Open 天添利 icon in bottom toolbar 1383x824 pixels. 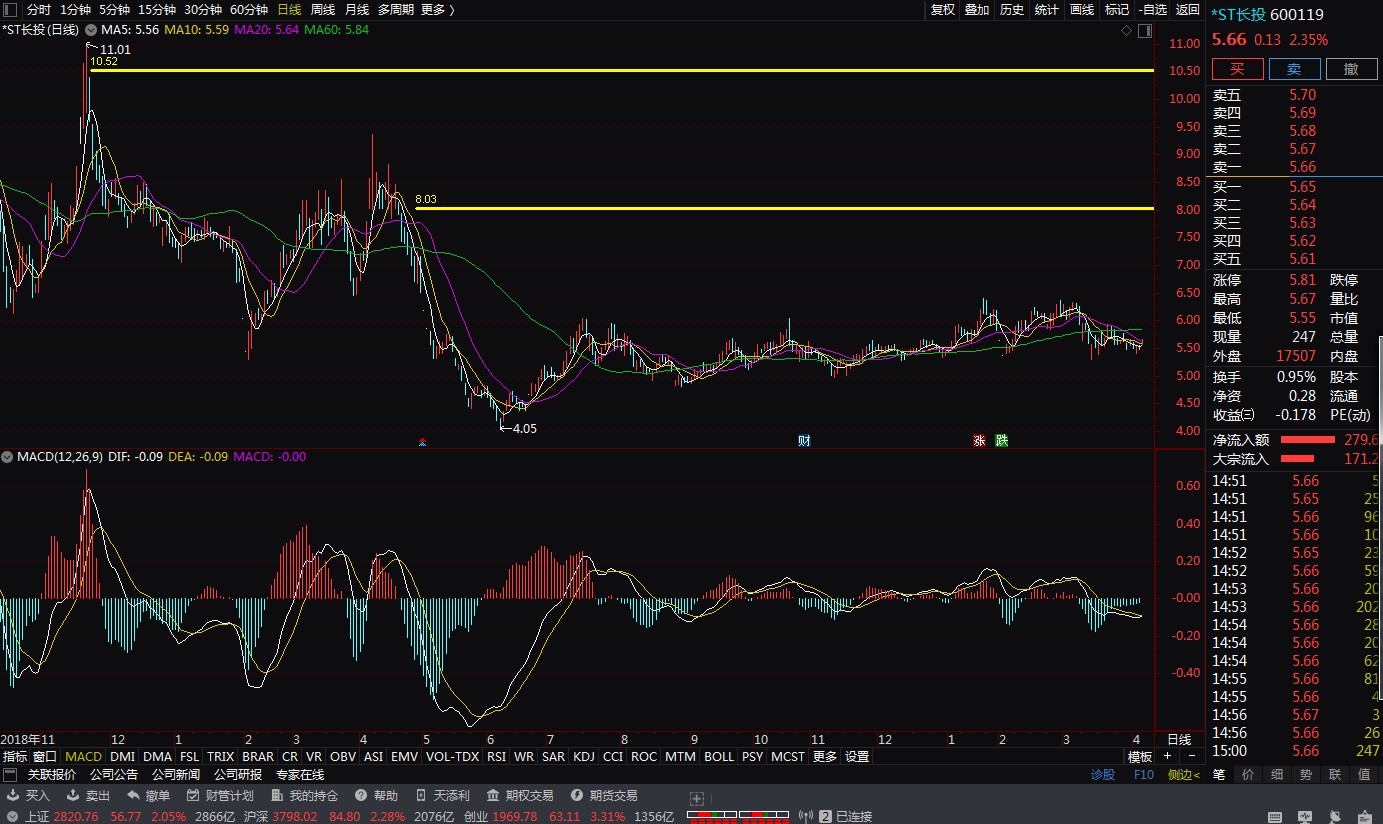[x=421, y=796]
